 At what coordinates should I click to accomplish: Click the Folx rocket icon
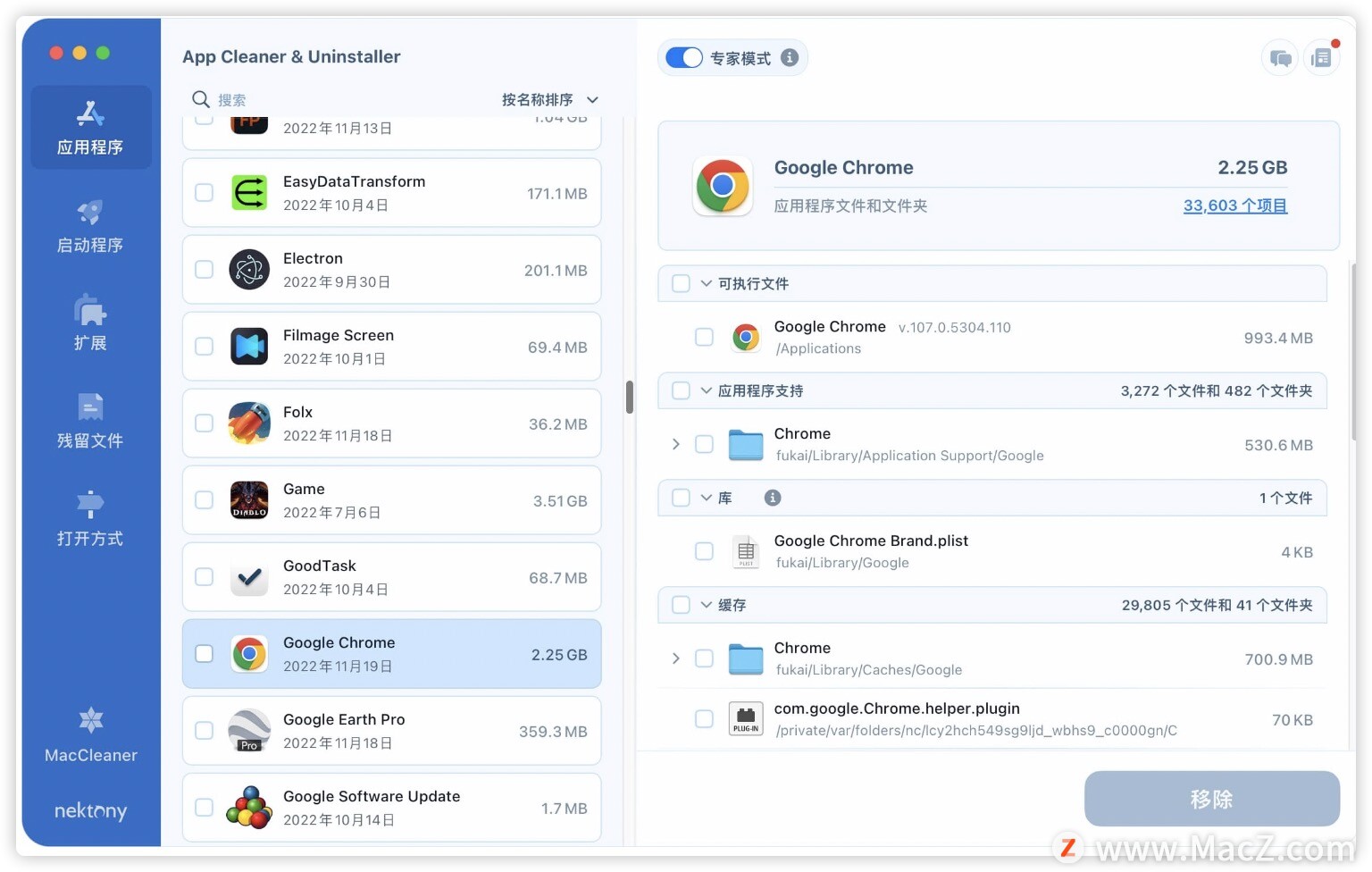coord(249,423)
